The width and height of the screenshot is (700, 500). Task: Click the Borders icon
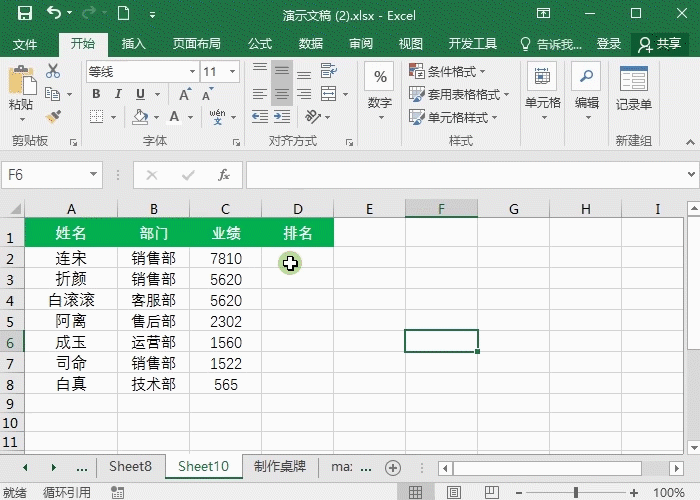96,117
